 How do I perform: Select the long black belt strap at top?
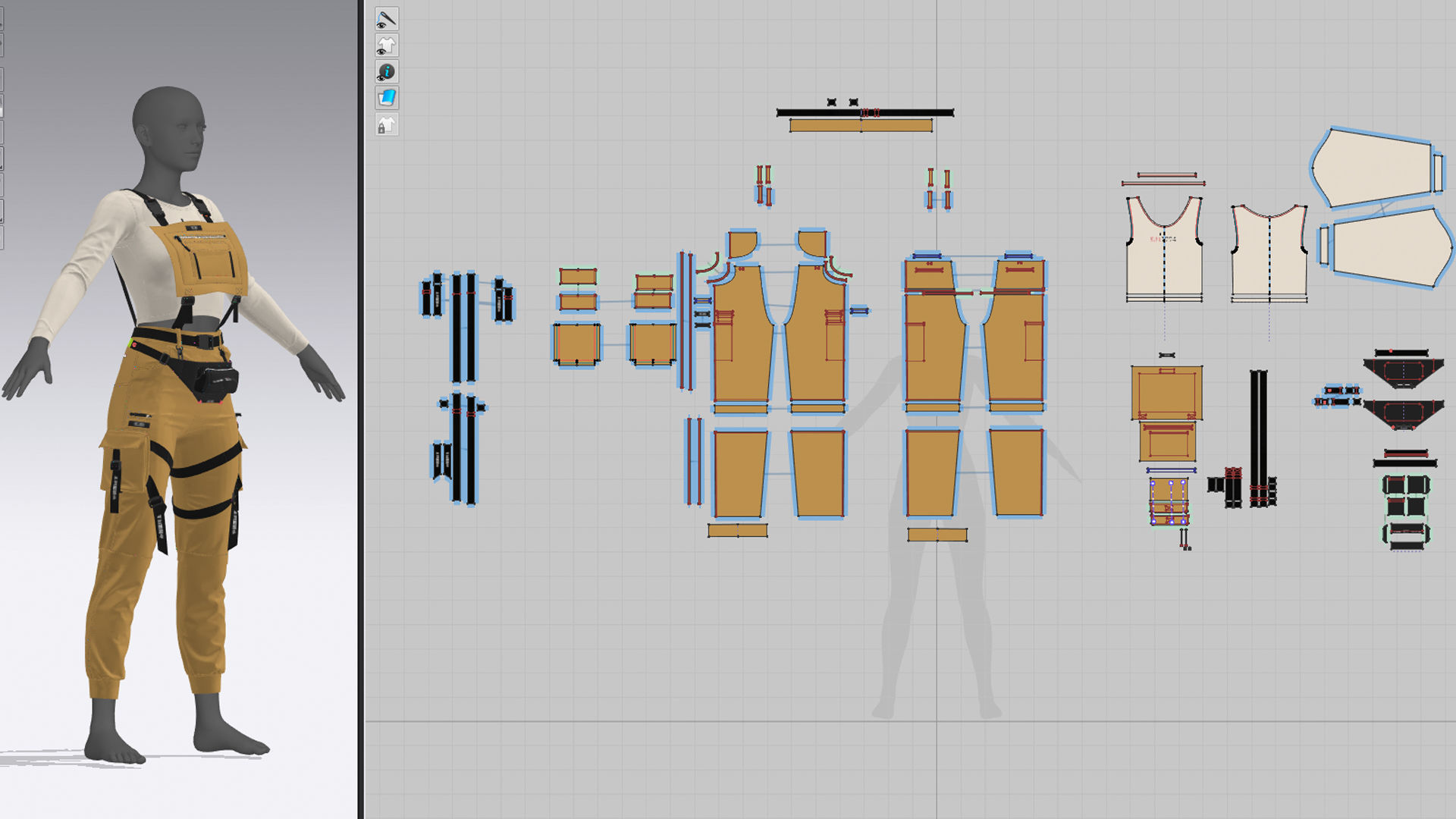pos(864,112)
